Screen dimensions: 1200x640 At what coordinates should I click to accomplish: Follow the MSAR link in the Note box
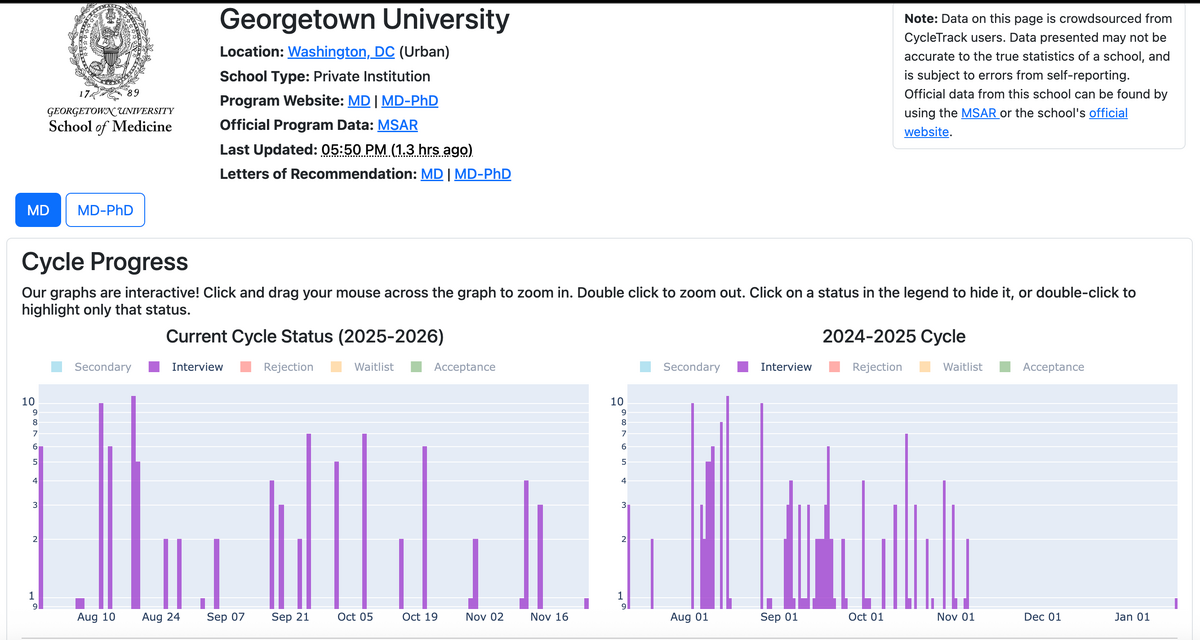point(979,113)
